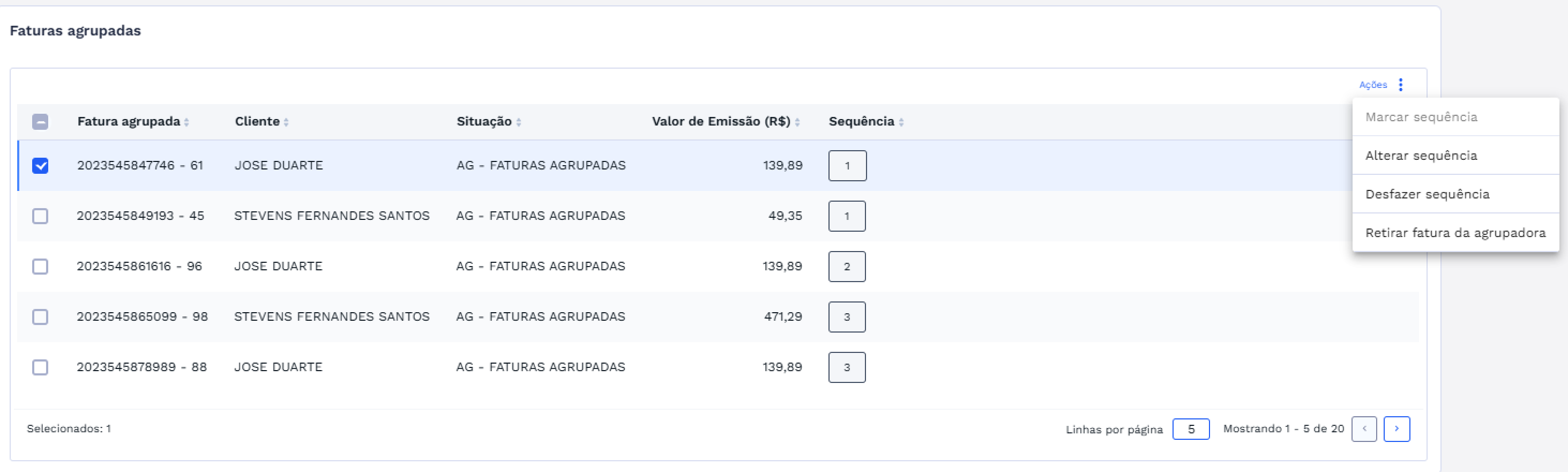This screenshot has width=1568, height=472.
Task: Choose Desfazer sequência from menu
Action: coord(1427,194)
